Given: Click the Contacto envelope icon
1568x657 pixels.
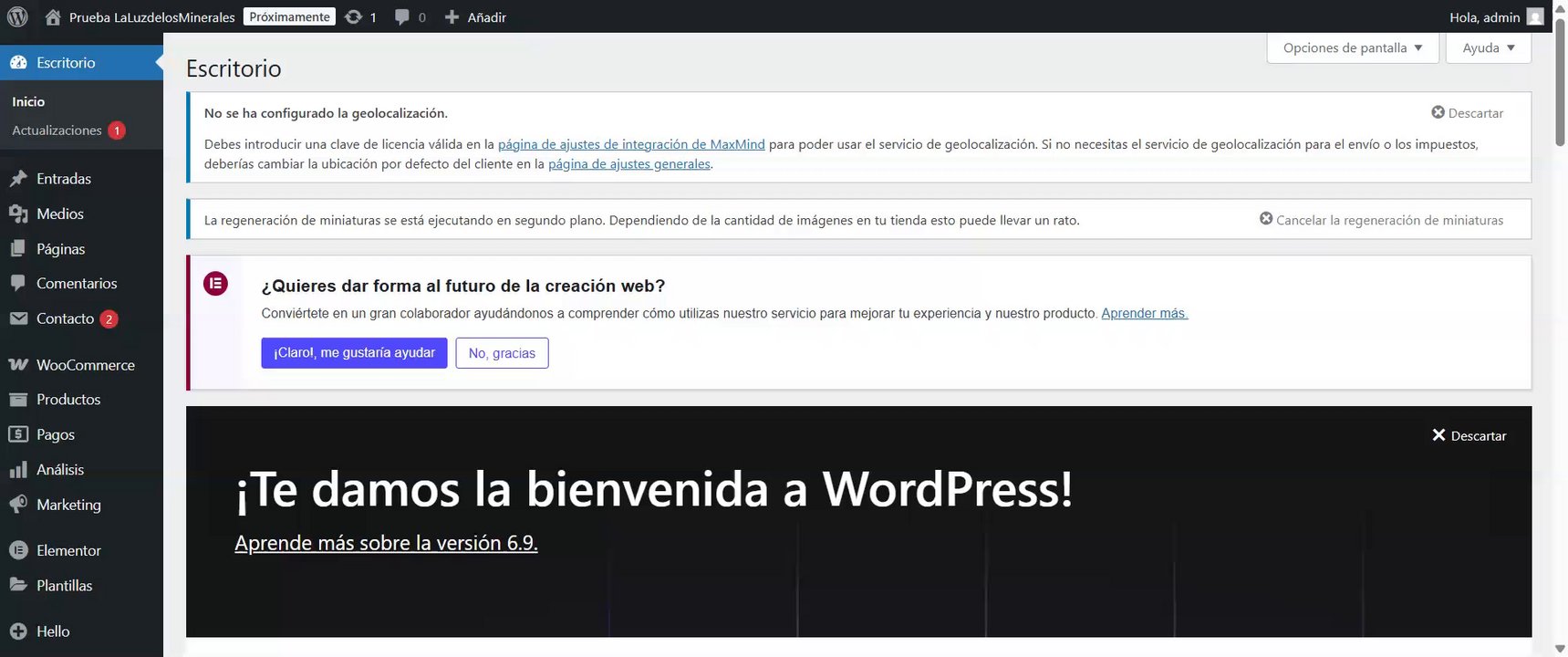Looking at the screenshot, I should pos(18,318).
